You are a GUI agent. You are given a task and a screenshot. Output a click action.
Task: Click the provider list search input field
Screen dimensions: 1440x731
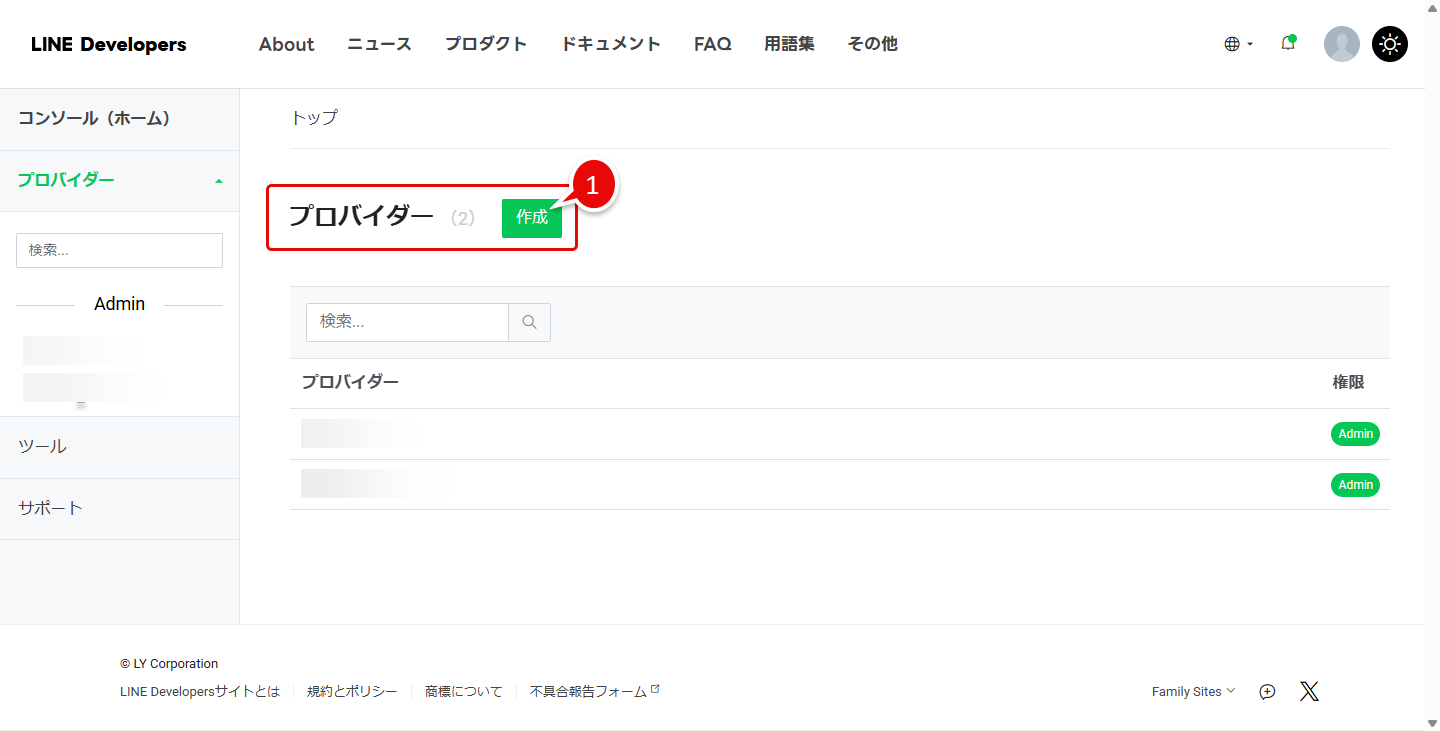pos(407,322)
